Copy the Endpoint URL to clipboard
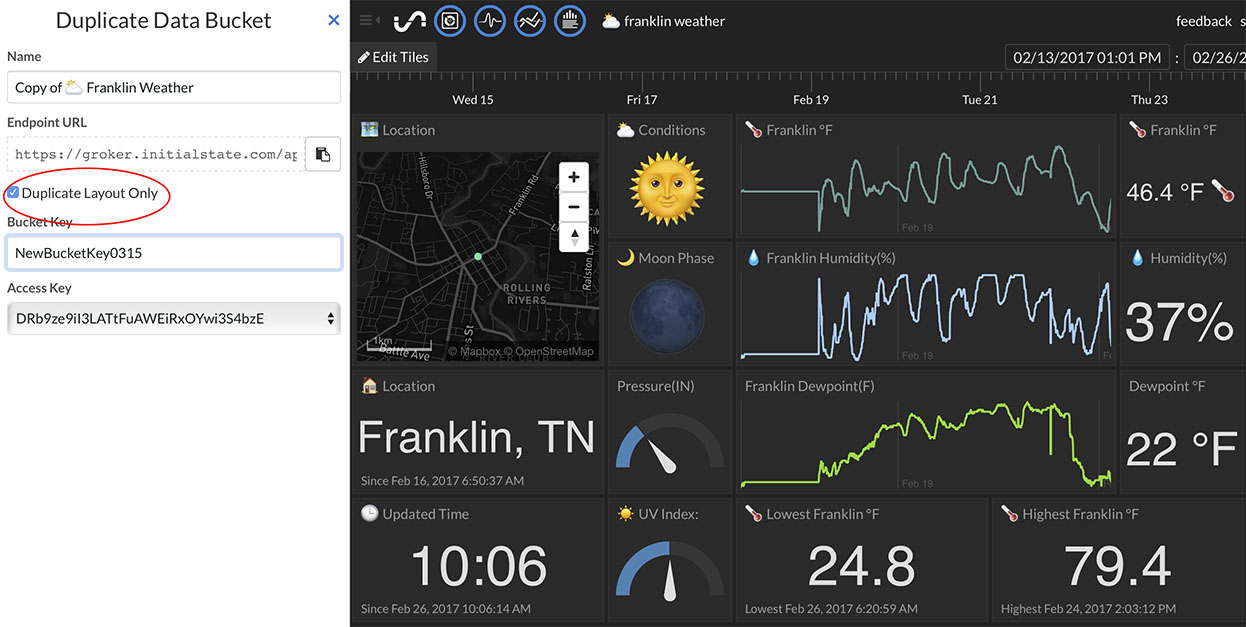1246x627 pixels. point(323,154)
